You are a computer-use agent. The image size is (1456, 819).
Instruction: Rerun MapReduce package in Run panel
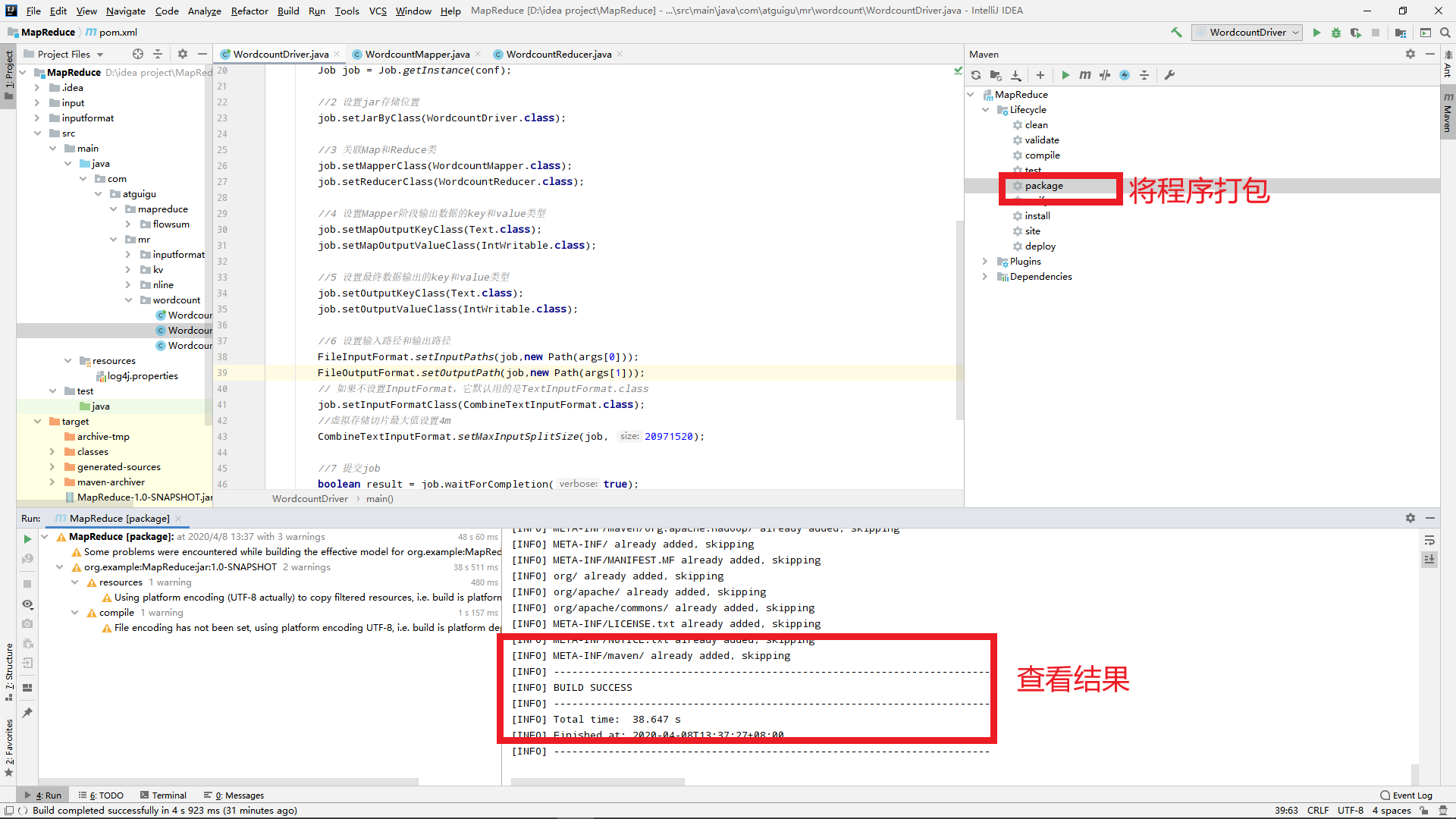27,539
